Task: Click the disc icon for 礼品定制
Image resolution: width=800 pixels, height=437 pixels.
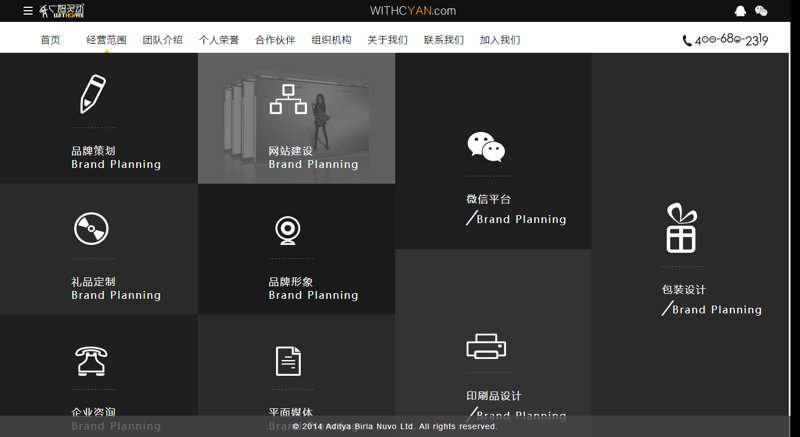Action: click(91, 228)
